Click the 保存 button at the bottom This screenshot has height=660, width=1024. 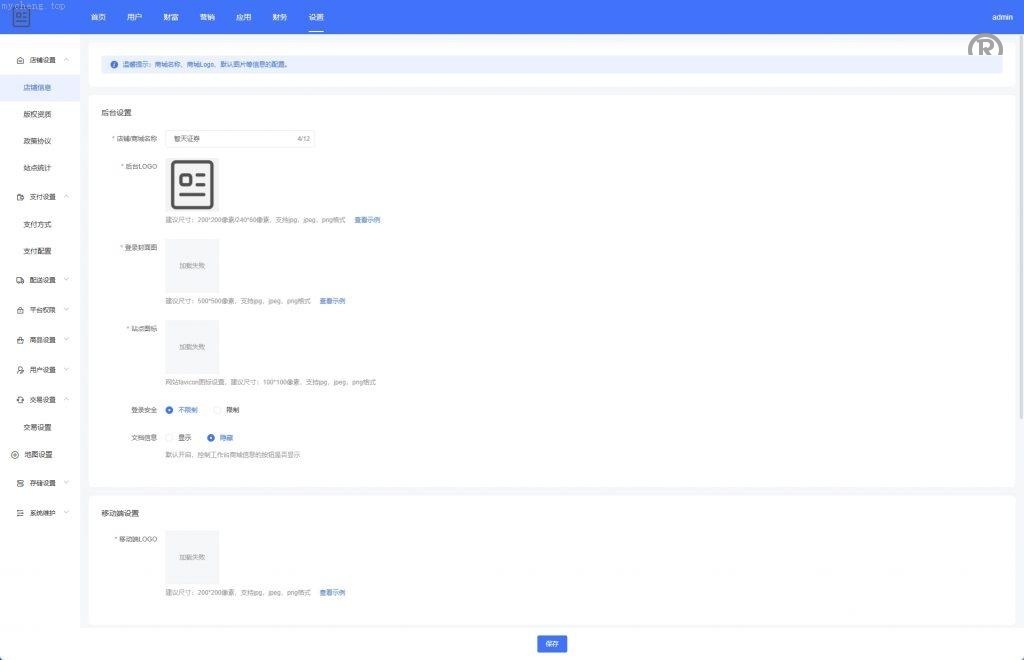pos(552,644)
